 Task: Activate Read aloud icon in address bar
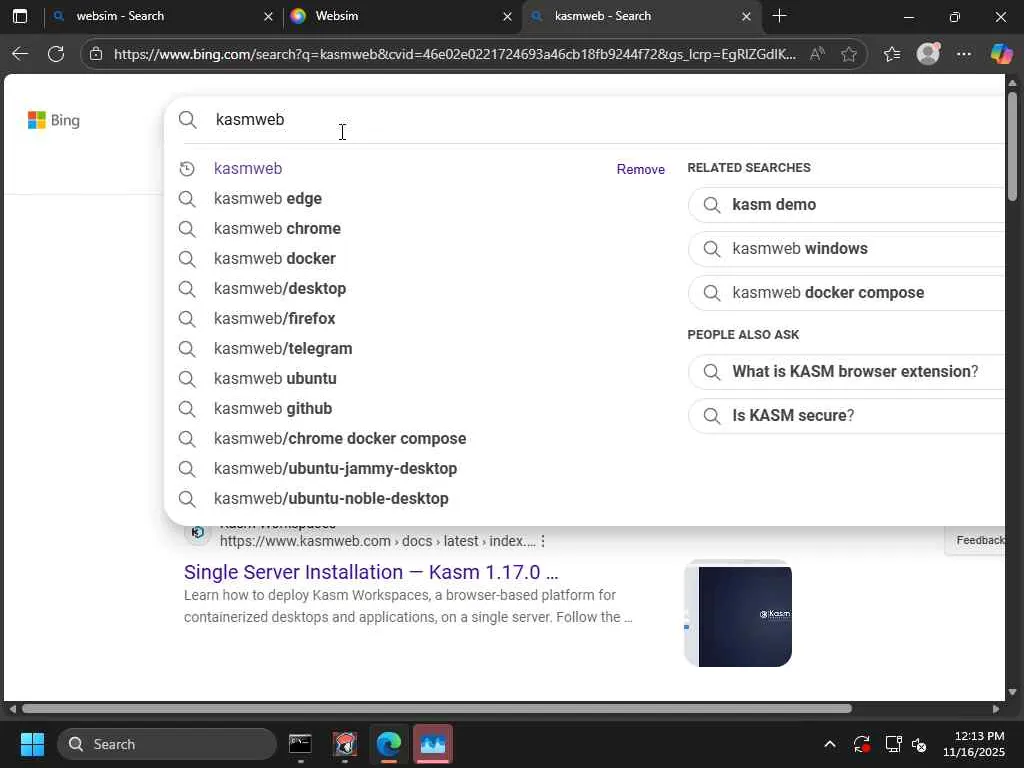(817, 54)
